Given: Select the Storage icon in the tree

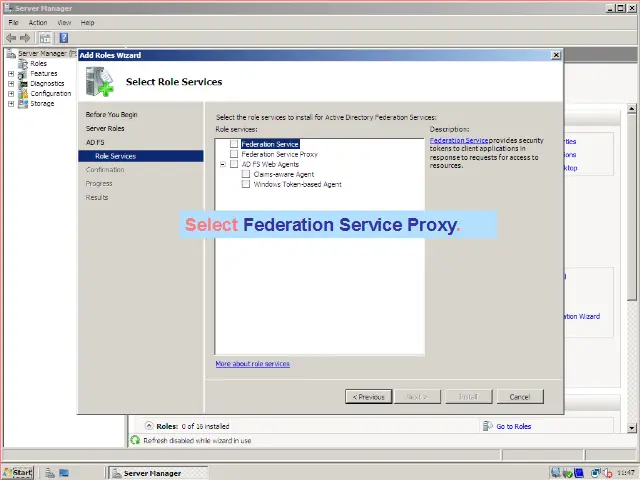Looking at the screenshot, I should click(x=23, y=104).
